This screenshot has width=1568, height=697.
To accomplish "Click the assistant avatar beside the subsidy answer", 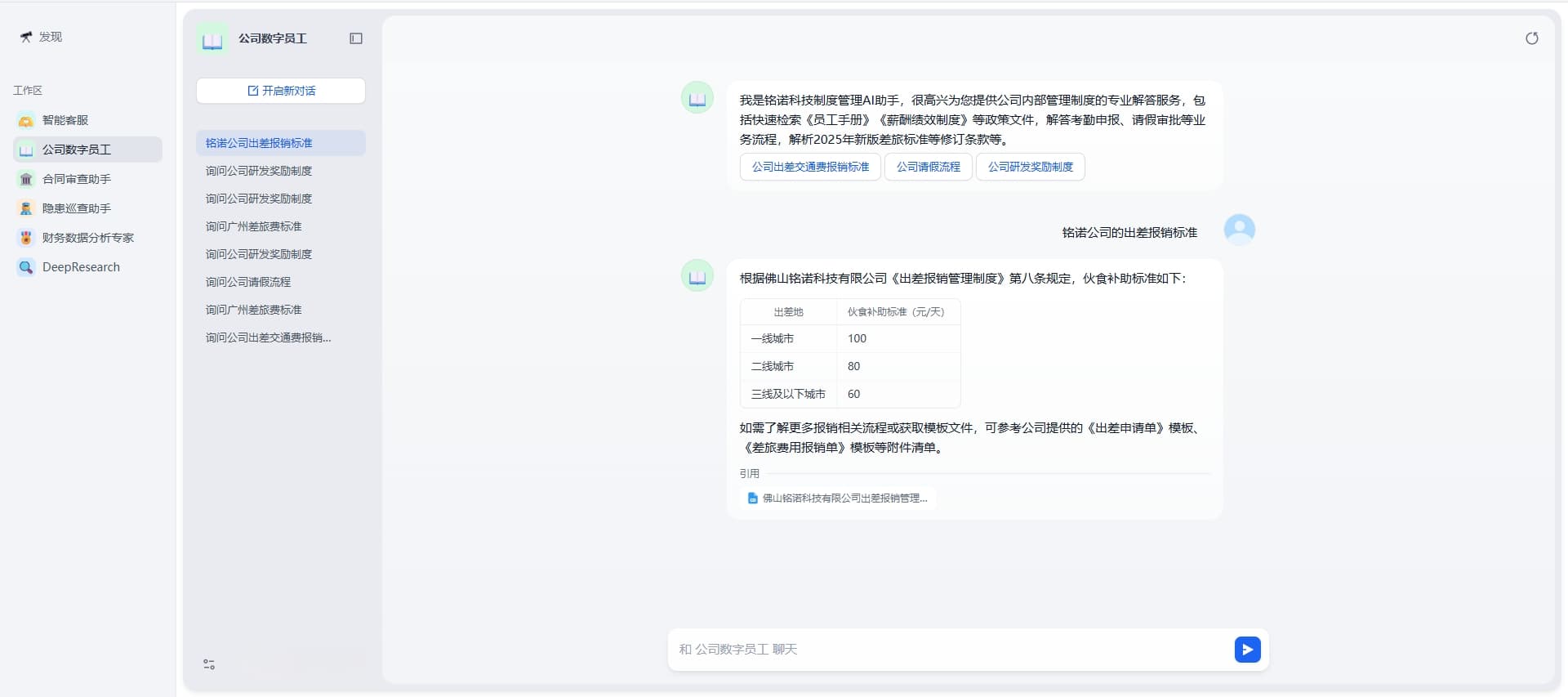I will tap(697, 275).
